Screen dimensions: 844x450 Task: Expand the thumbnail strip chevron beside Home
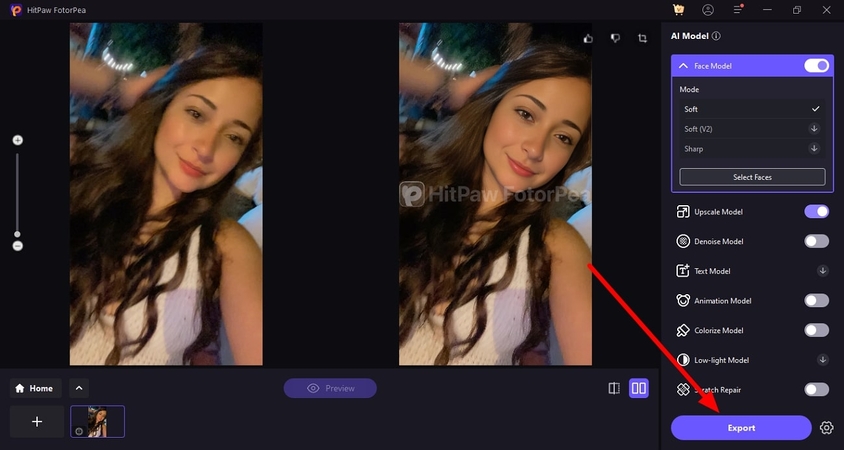(x=79, y=388)
